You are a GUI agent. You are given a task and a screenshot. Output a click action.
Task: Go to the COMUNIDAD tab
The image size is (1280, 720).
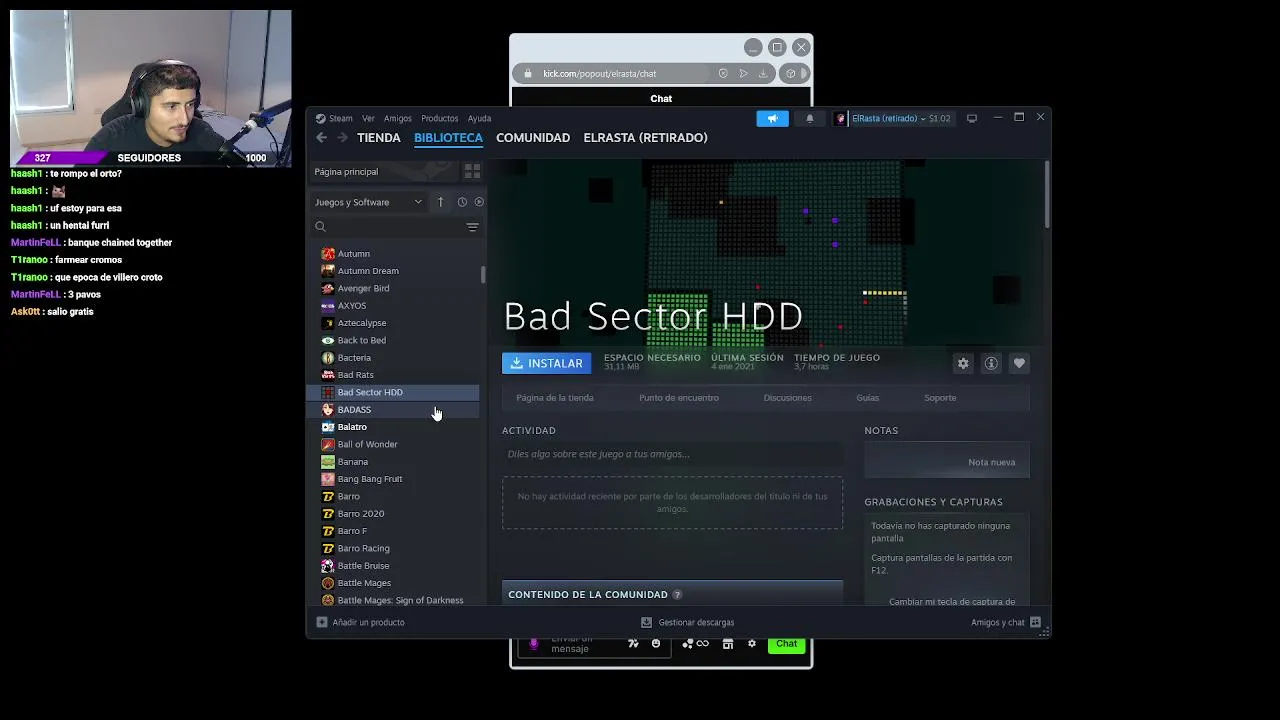[533, 138]
